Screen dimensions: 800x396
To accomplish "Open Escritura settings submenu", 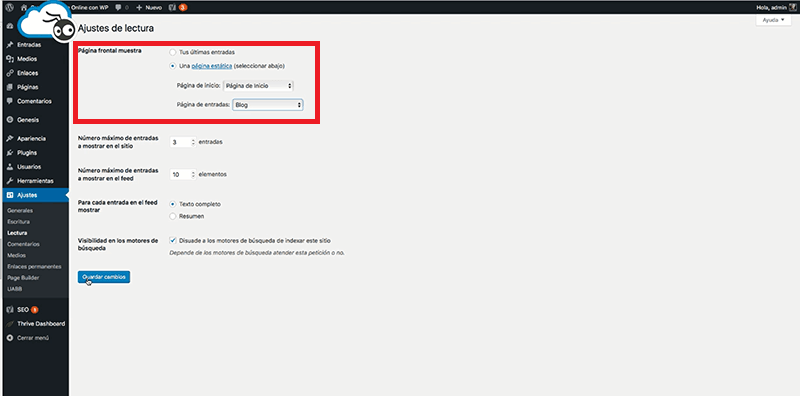I will (18, 221).
